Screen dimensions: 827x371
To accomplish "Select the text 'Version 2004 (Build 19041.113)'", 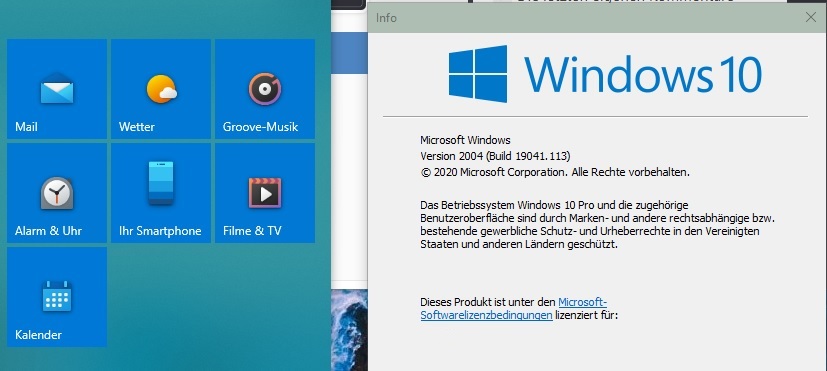I will (x=495, y=156).
